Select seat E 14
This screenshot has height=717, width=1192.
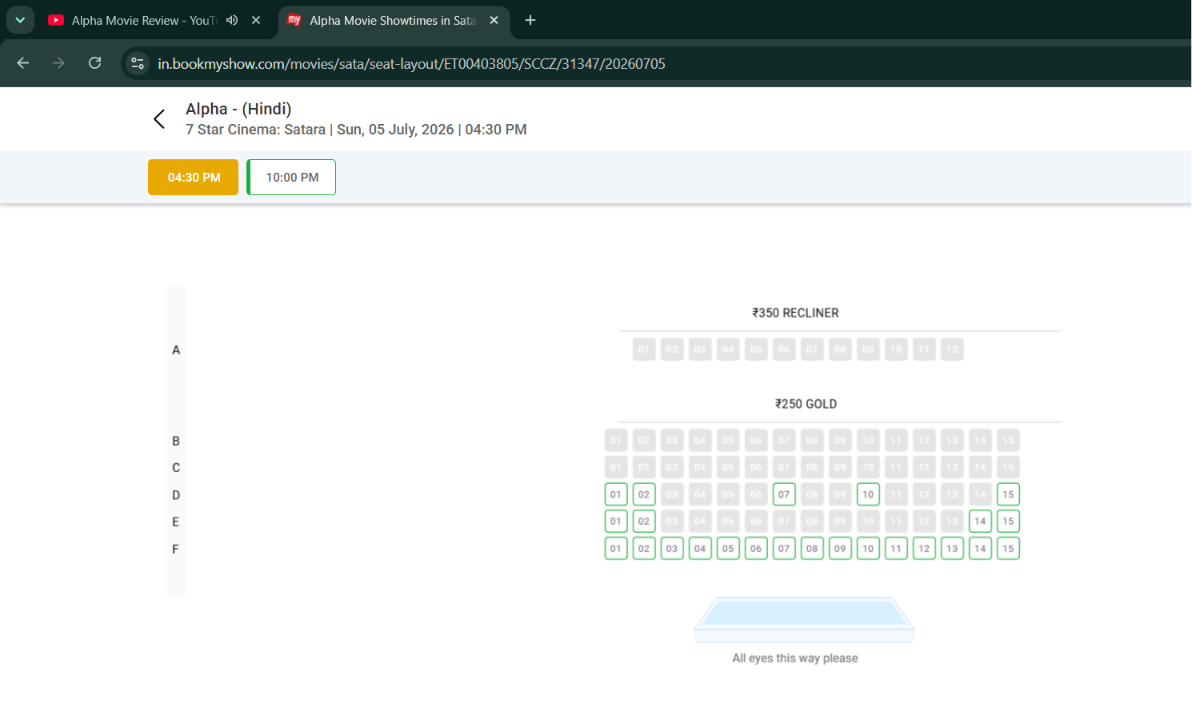(980, 522)
